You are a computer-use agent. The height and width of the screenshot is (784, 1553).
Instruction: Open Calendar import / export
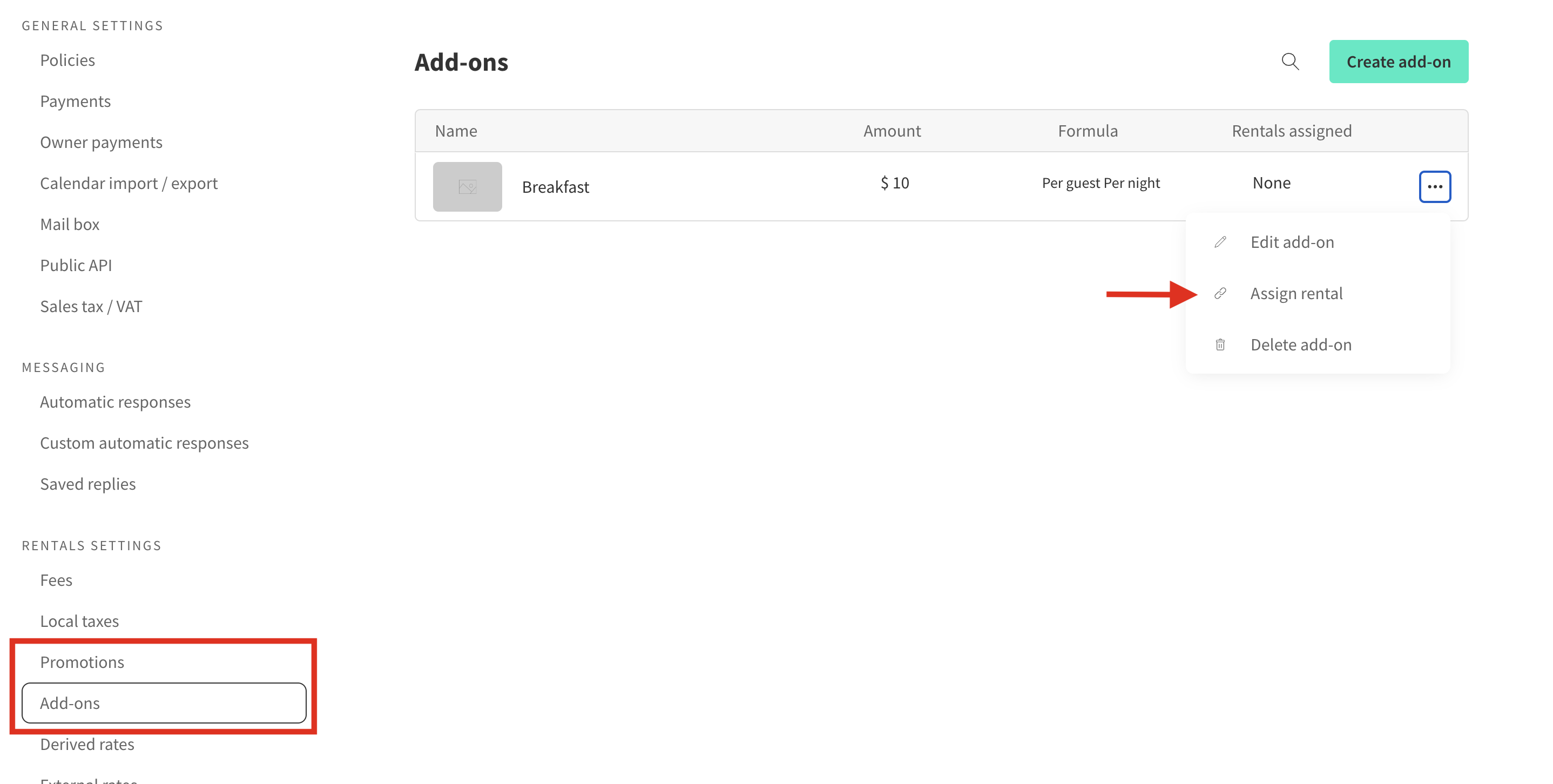click(129, 183)
